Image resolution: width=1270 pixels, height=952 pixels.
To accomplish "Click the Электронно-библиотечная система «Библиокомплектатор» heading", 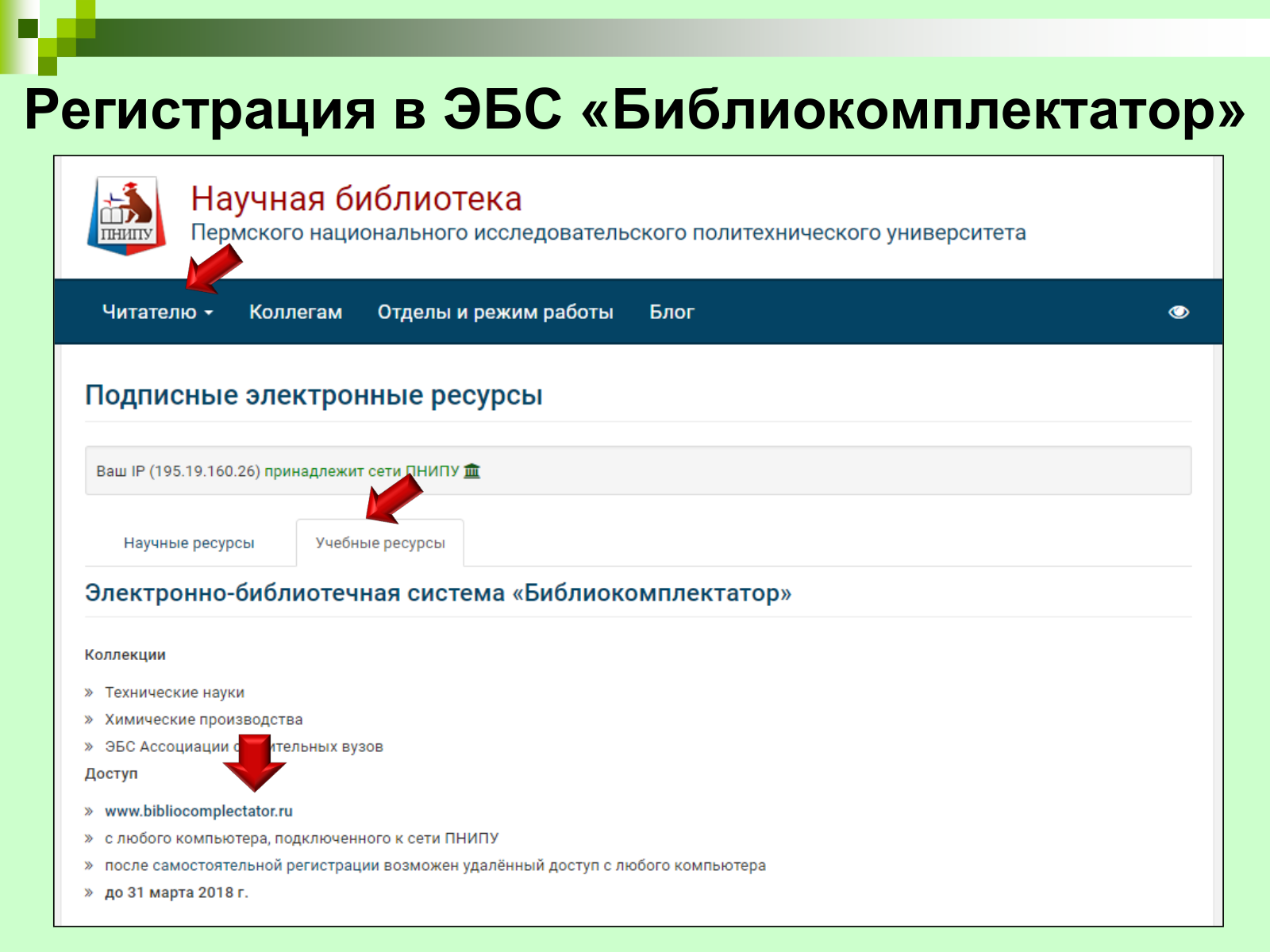I will point(438,593).
